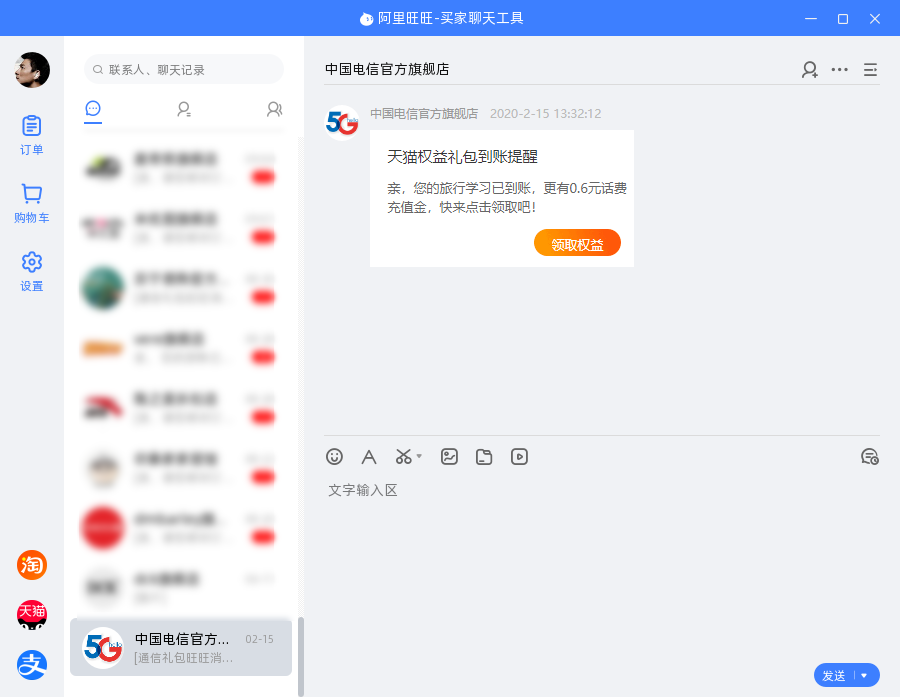Switch to the contacts tab

click(x=183, y=110)
